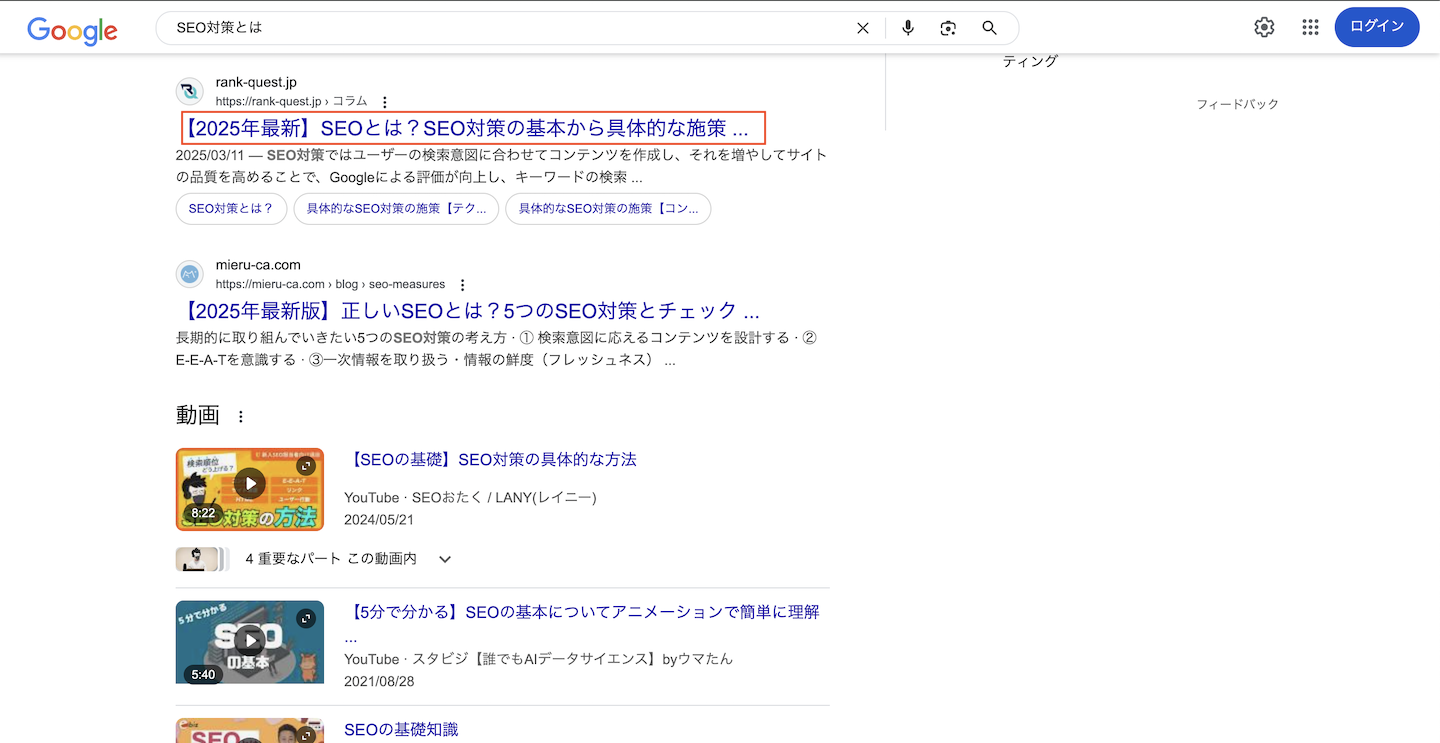Select the 具体的なSEO対策の施策【テク... chip
1440x743 pixels.
click(396, 209)
